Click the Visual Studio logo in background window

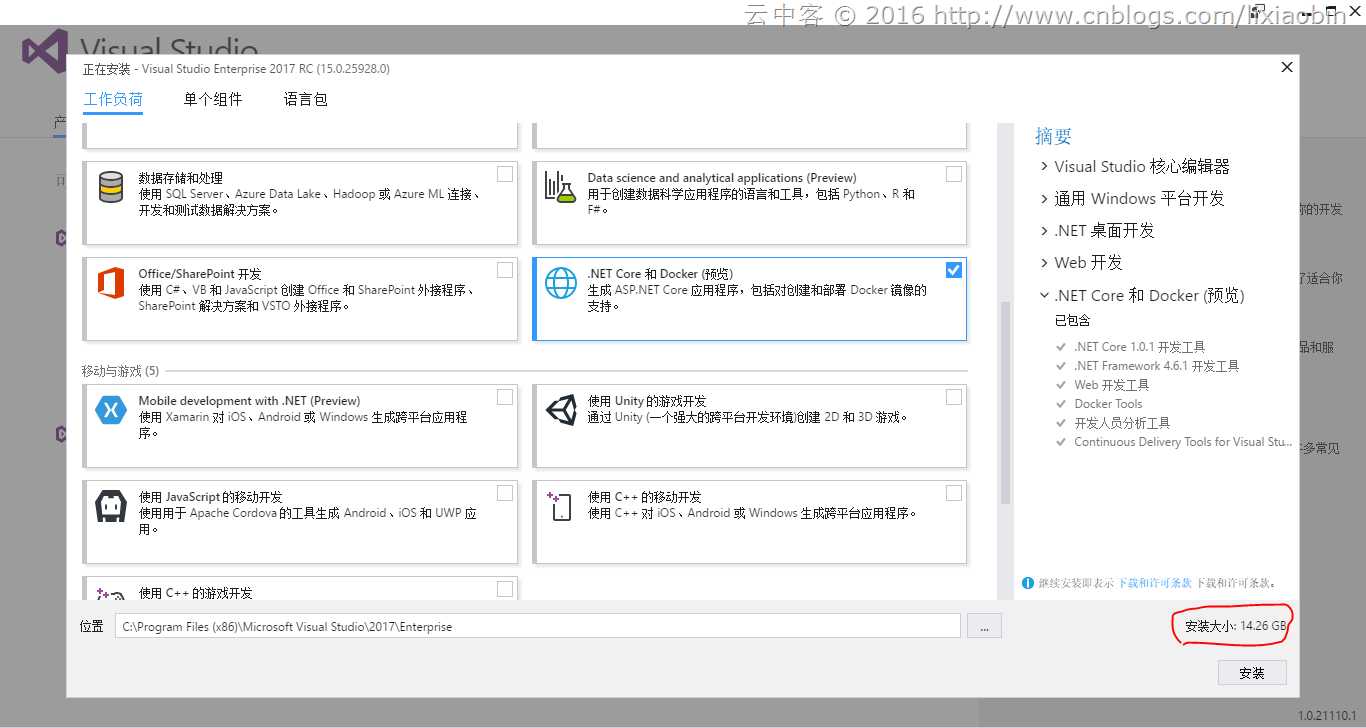tap(45, 50)
